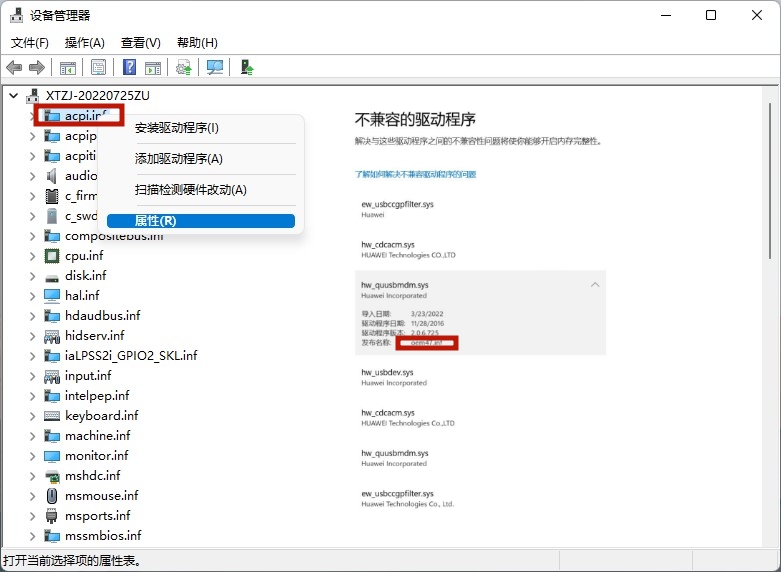Open the 操作(A) menu
Screen dimensions: 781x572
coord(85,43)
